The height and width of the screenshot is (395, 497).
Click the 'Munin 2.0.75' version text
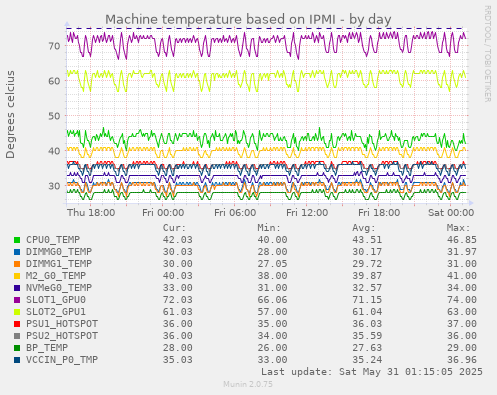(x=248, y=384)
